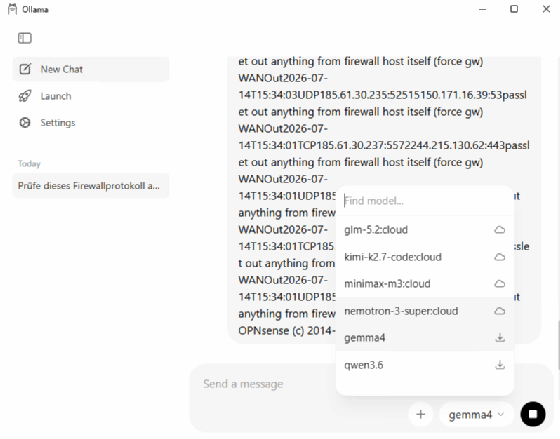The image size is (560, 439).
Task: Click the cloud icon beside kimi-k2.7-code:cloud
Action: click(x=500, y=257)
